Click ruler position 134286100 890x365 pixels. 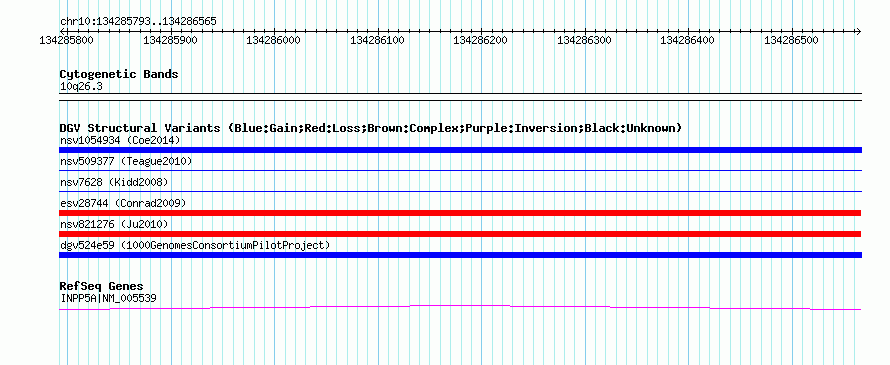(377, 40)
